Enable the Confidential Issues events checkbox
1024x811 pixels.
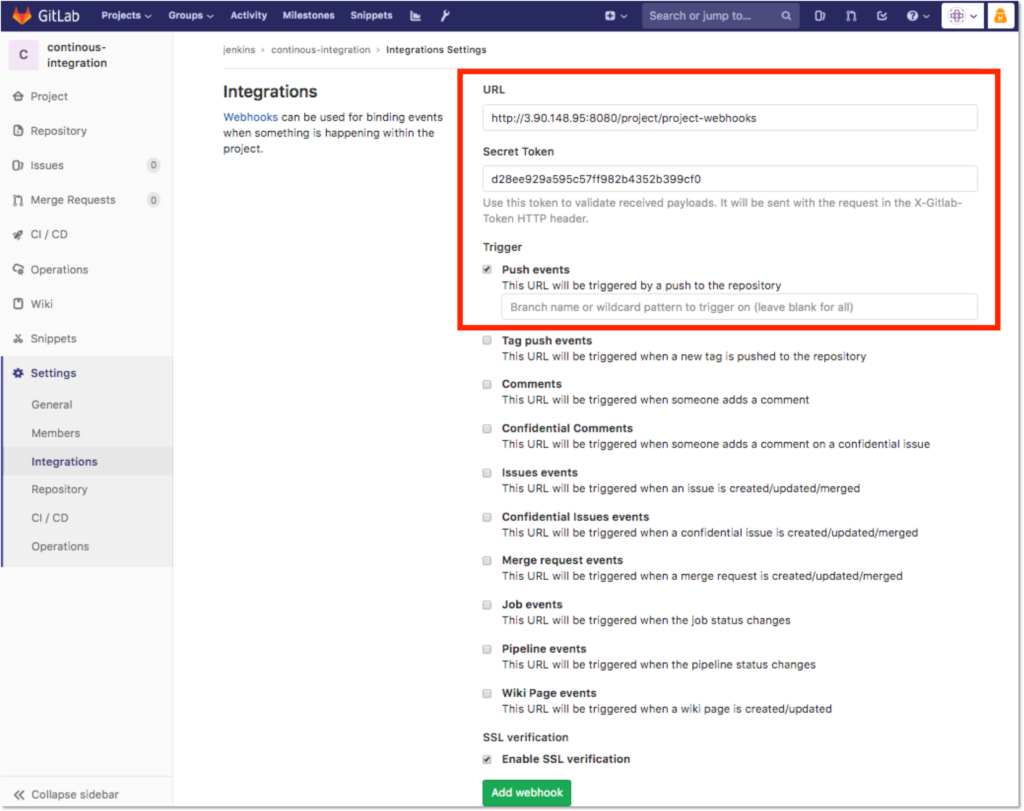[x=487, y=517]
